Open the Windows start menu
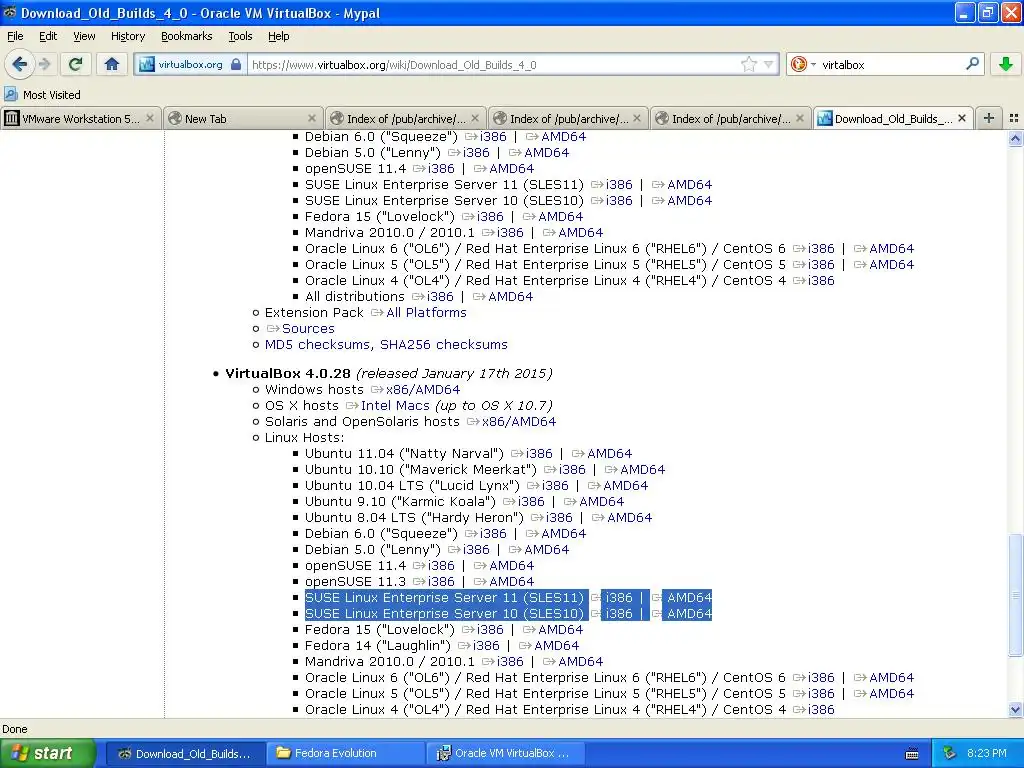 tap(48, 753)
